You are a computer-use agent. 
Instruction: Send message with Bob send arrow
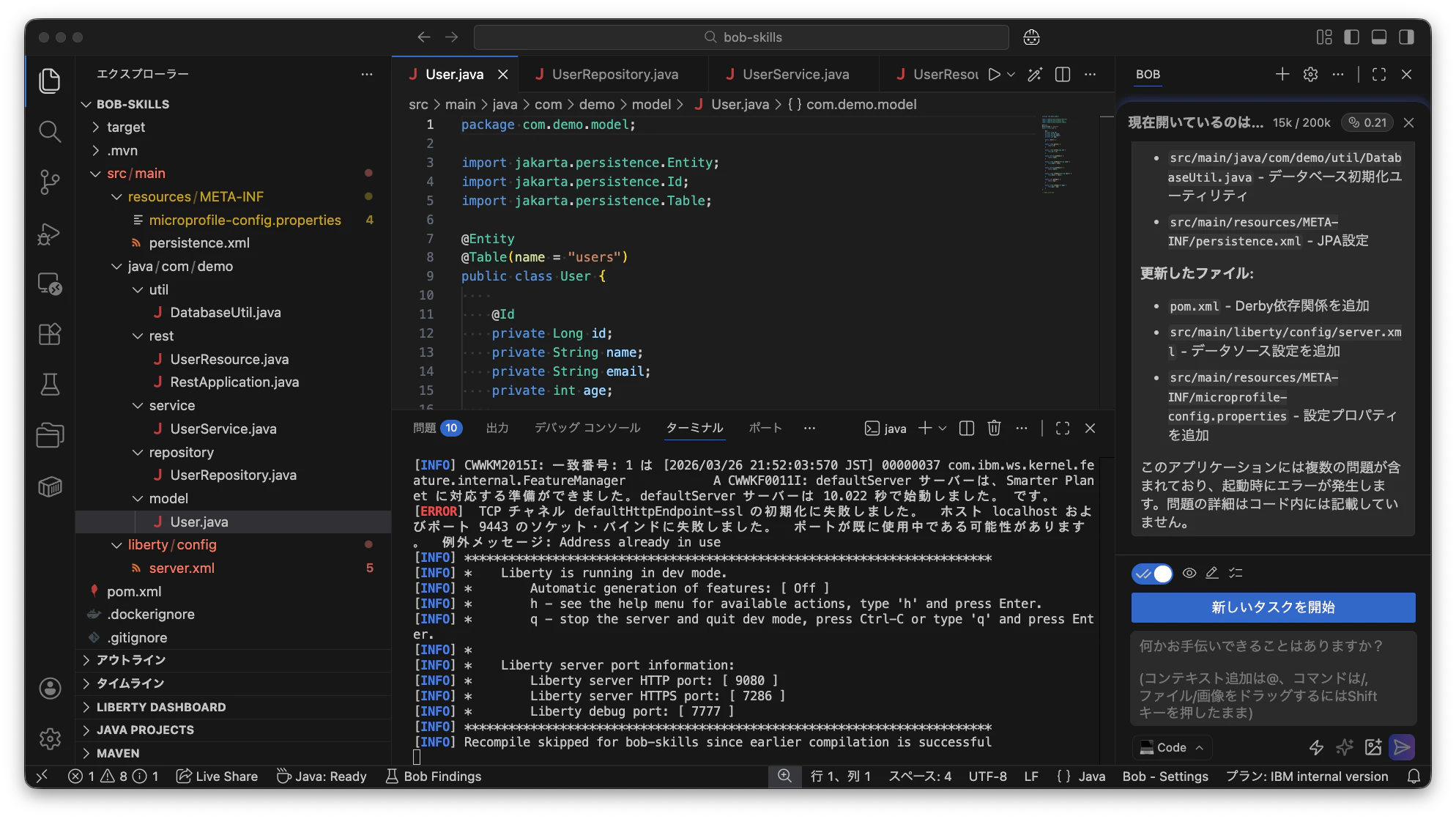coord(1402,747)
